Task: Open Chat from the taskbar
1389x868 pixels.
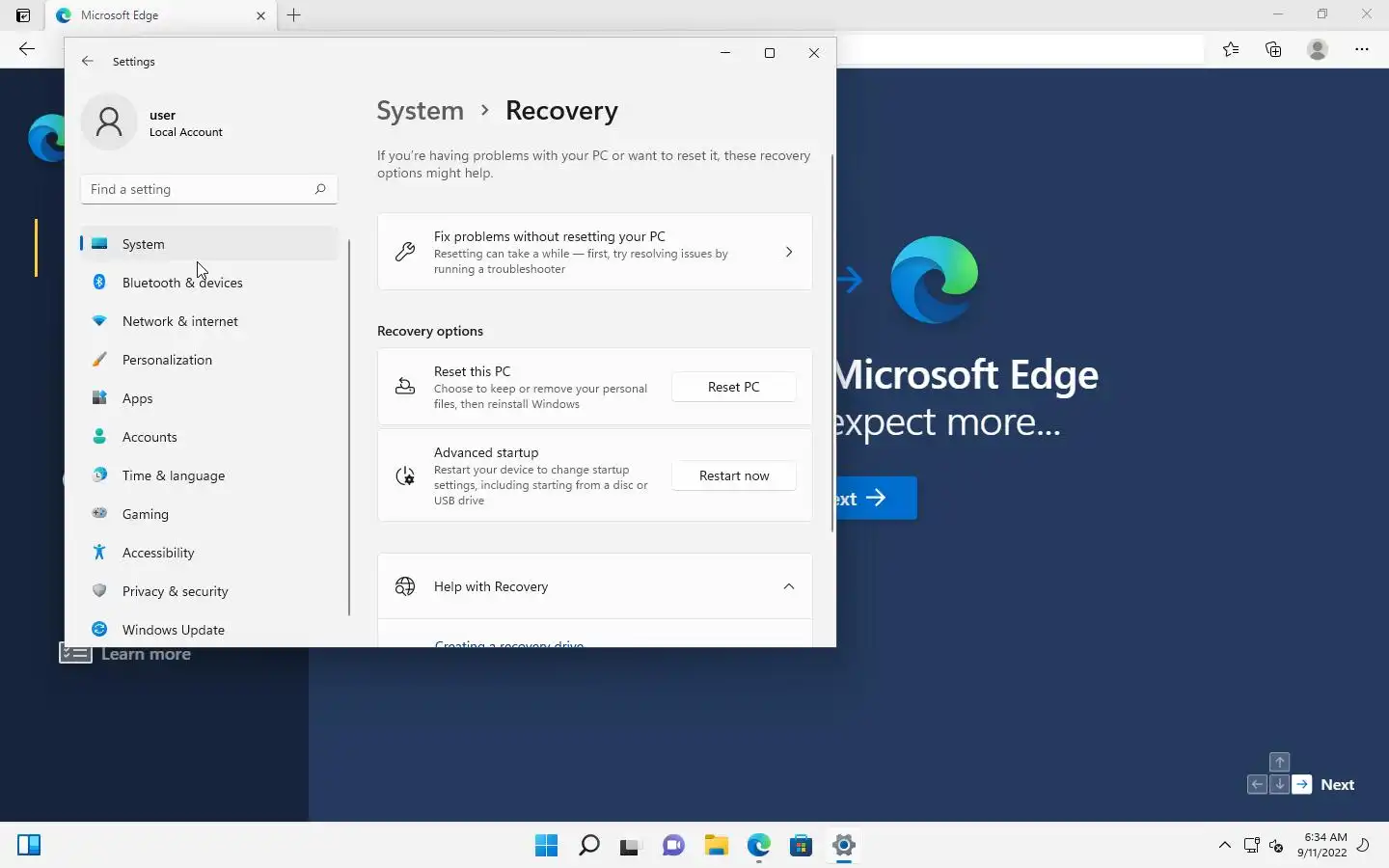Action: 673,846
